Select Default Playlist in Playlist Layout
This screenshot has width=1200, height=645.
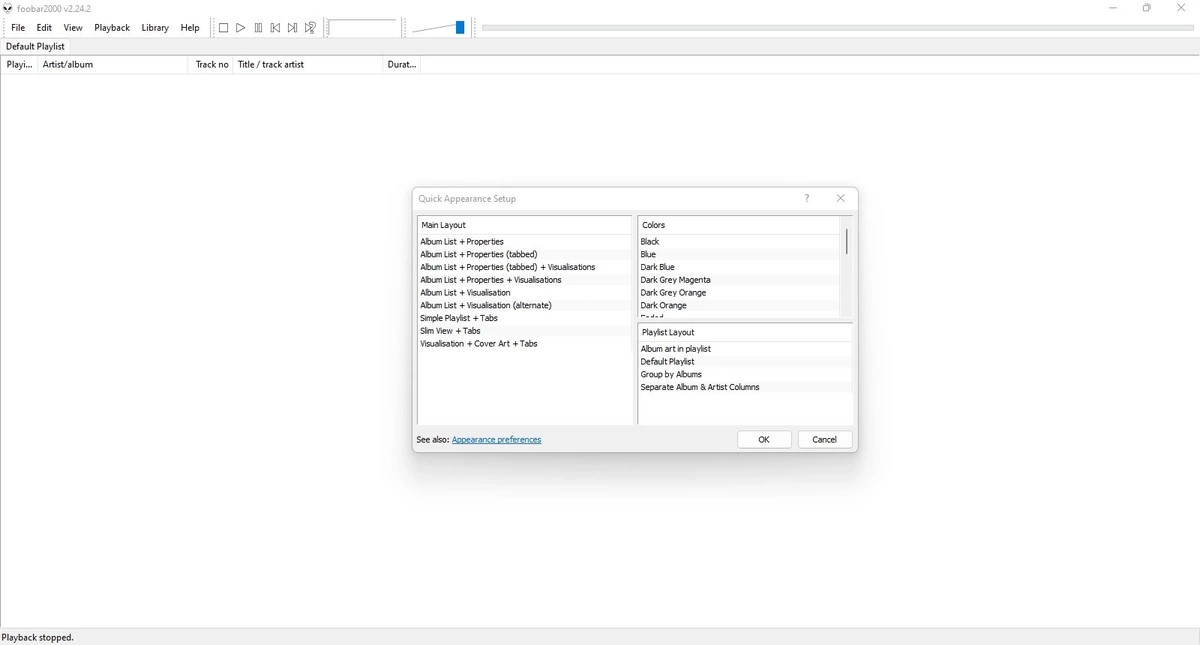tap(745, 362)
